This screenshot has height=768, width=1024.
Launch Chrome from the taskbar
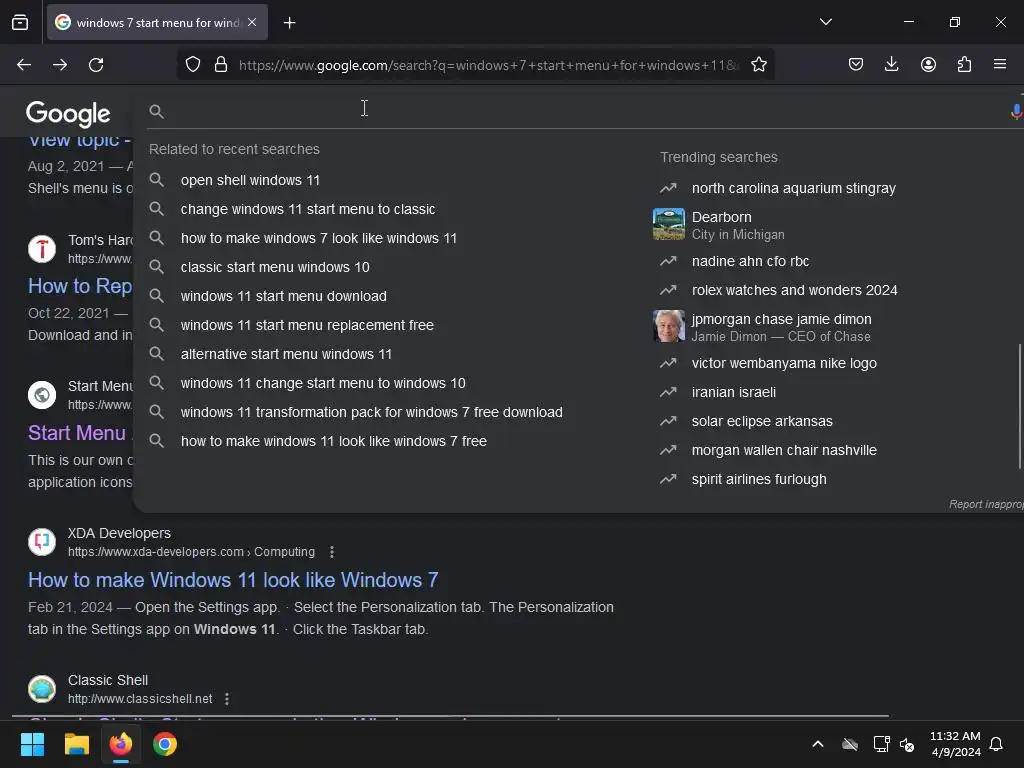point(165,744)
